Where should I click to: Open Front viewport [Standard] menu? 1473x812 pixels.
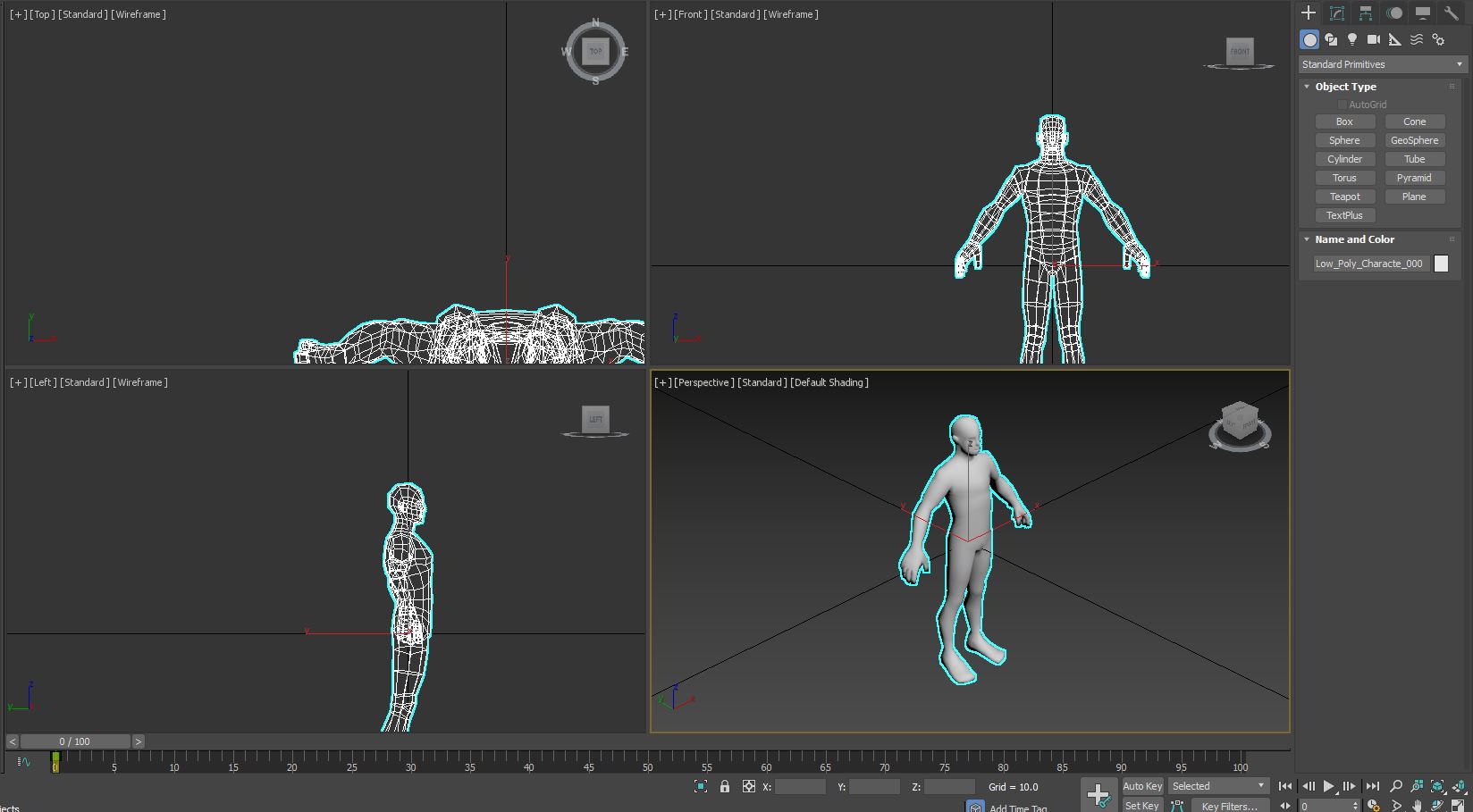(x=736, y=14)
